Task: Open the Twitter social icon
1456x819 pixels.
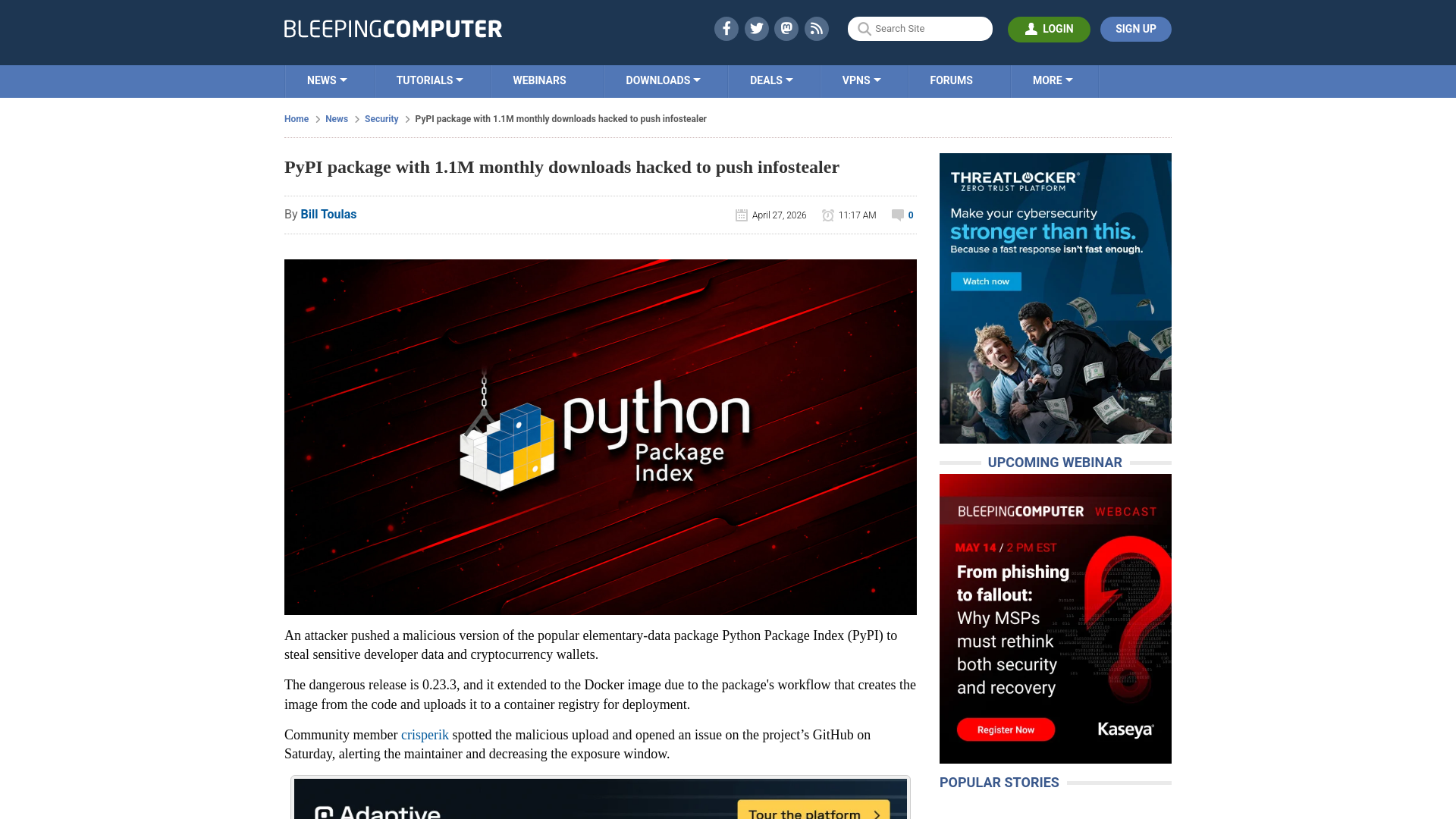Action: (756, 29)
